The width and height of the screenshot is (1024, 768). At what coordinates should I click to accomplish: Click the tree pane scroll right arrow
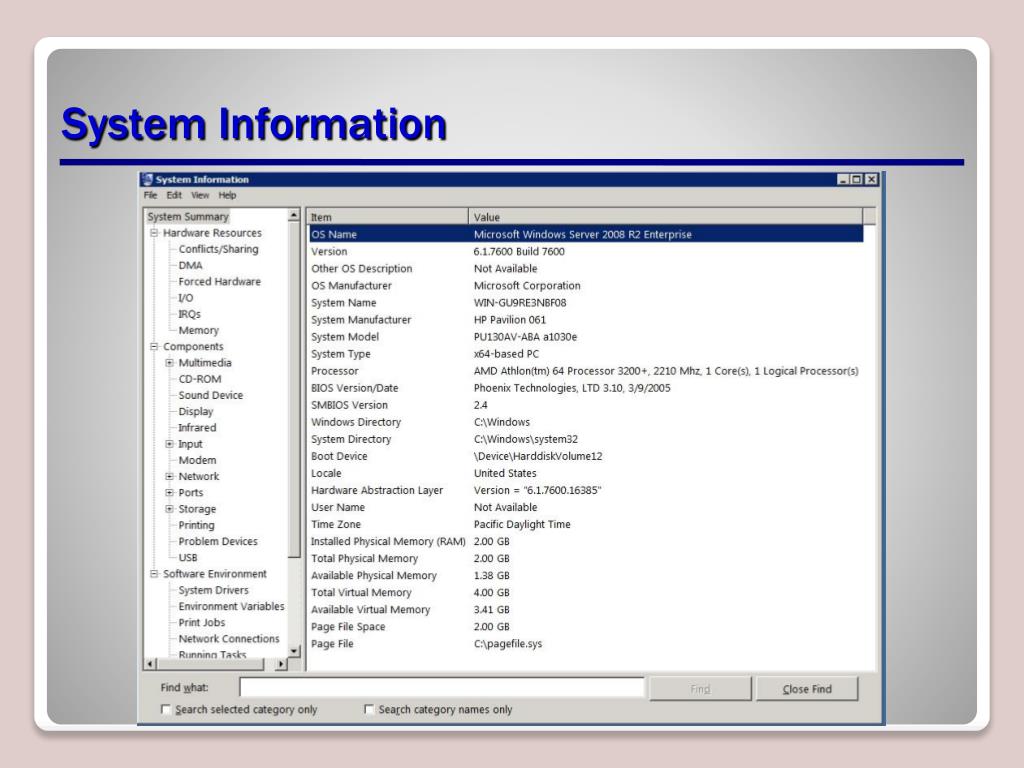click(281, 664)
